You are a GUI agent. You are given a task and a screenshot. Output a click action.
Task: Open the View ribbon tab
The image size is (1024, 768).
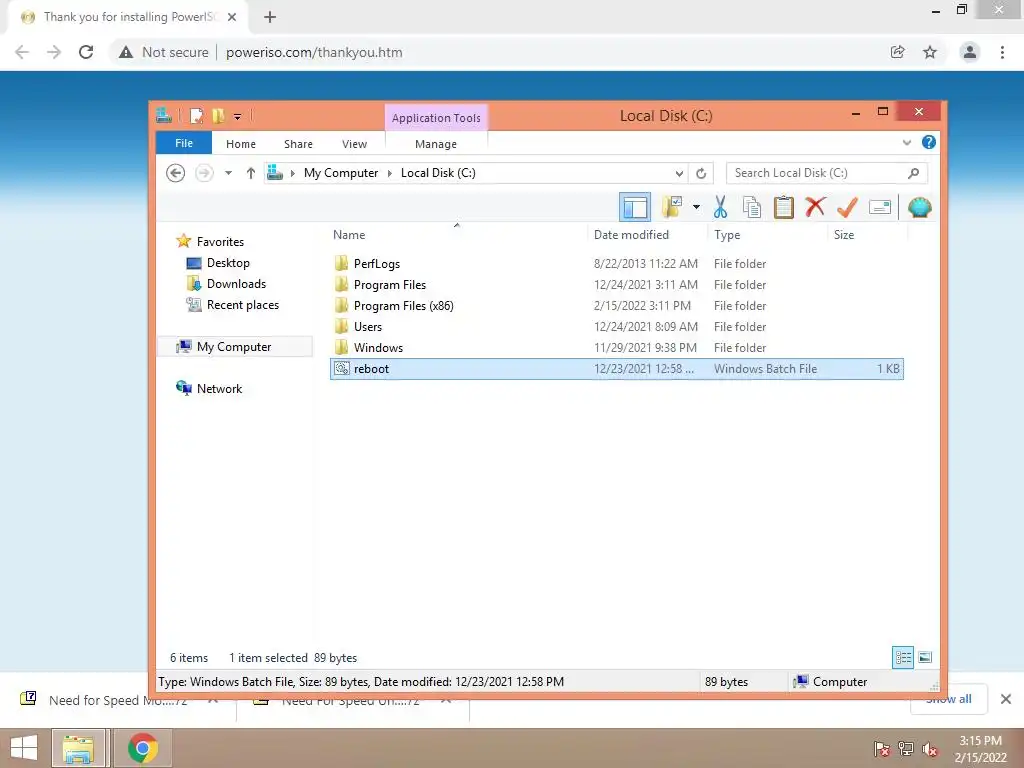point(355,144)
